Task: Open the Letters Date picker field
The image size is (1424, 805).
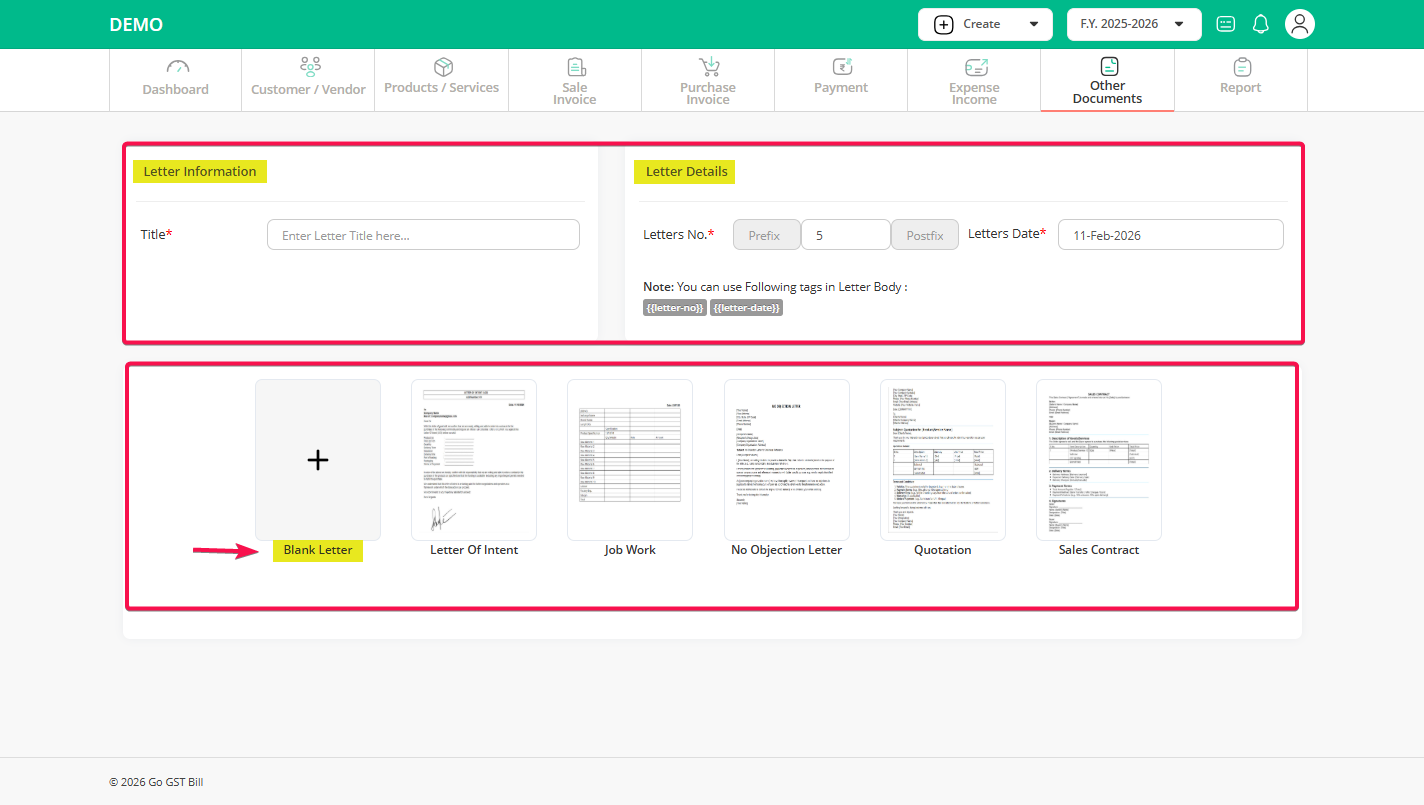Action: coord(1170,235)
